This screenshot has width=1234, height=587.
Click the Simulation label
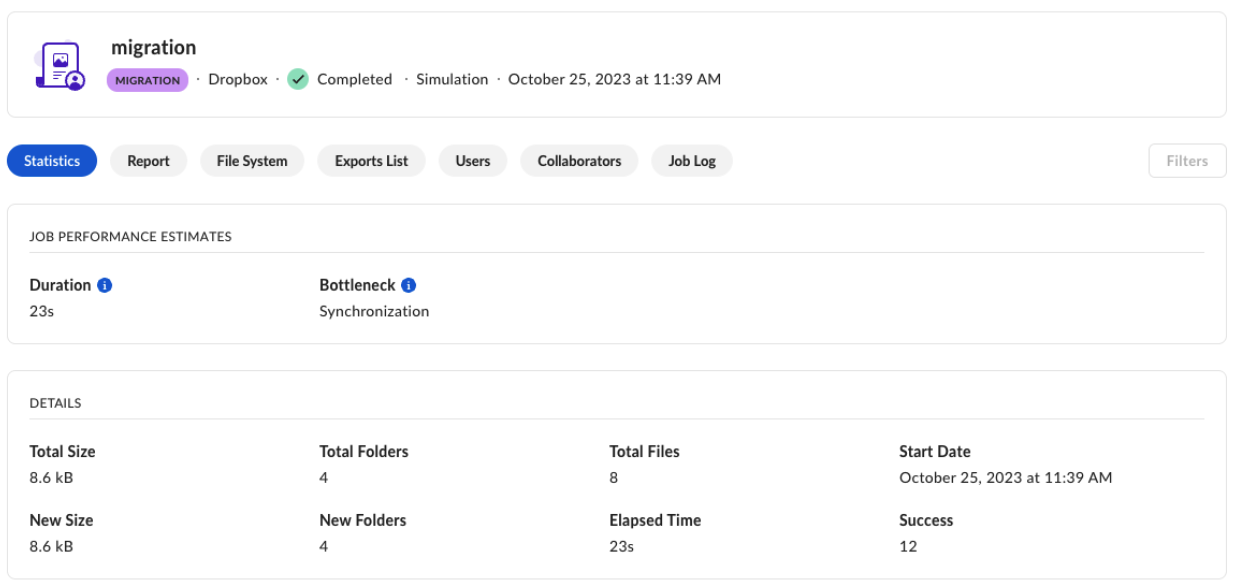452,79
